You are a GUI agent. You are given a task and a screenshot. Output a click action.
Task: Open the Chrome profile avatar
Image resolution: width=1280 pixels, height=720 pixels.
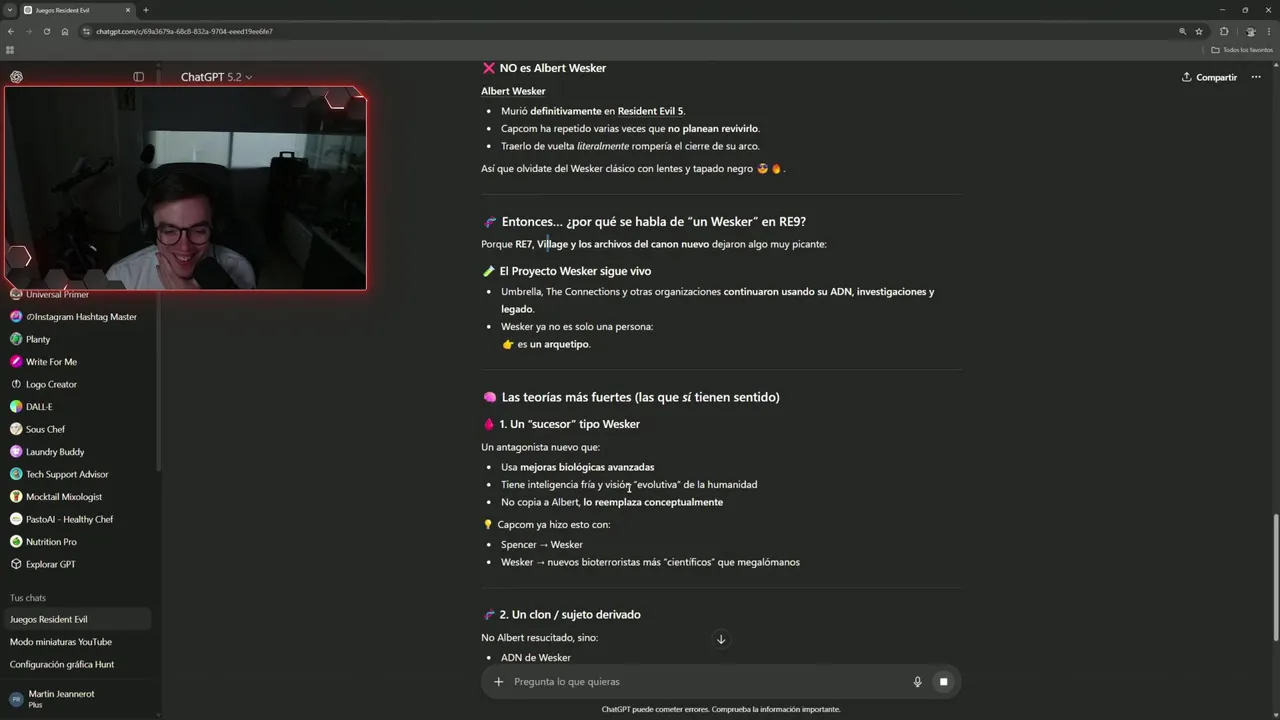1250,31
